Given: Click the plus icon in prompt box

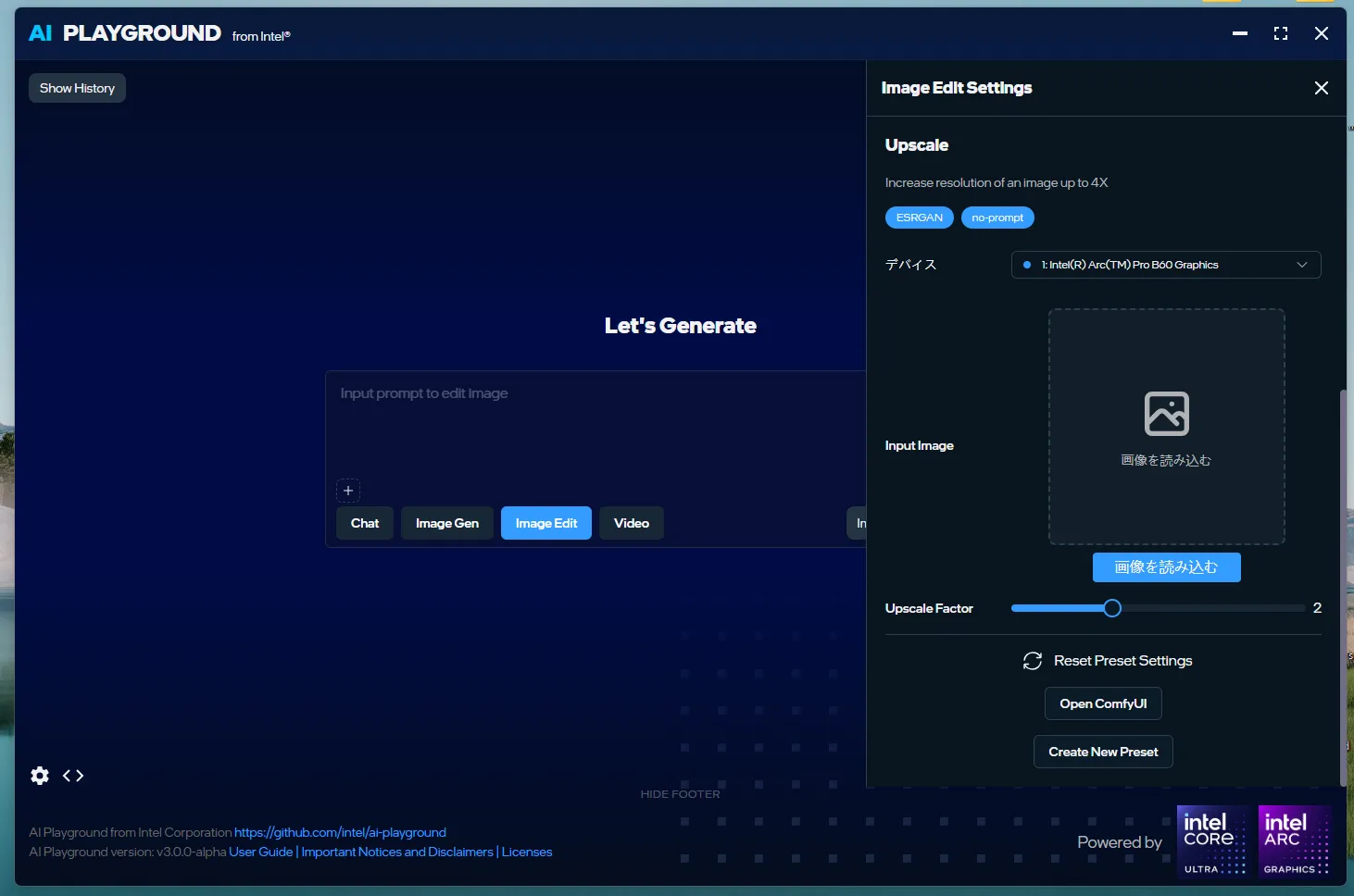Looking at the screenshot, I should pos(348,491).
